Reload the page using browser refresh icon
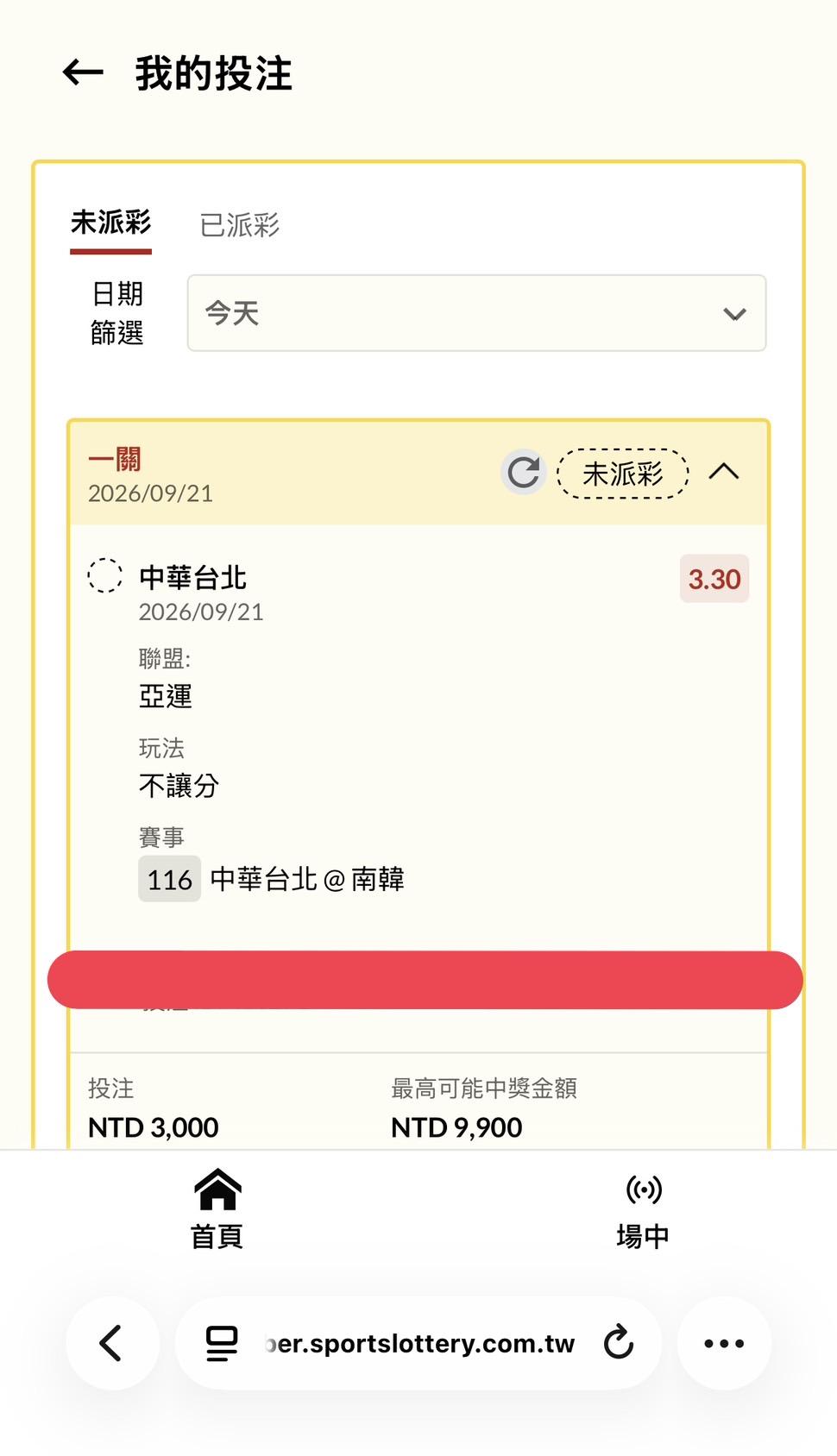This screenshot has height=1456, width=837. (619, 1342)
